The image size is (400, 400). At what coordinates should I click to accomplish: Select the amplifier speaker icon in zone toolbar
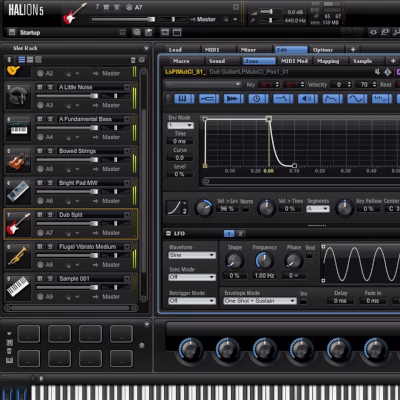click(307, 99)
